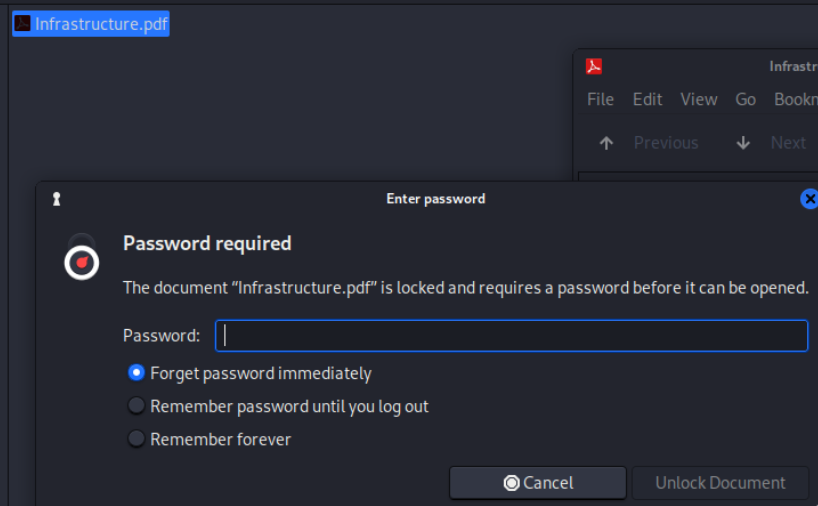Select Forget password immediately option
This screenshot has width=818, height=506.
coord(137,373)
